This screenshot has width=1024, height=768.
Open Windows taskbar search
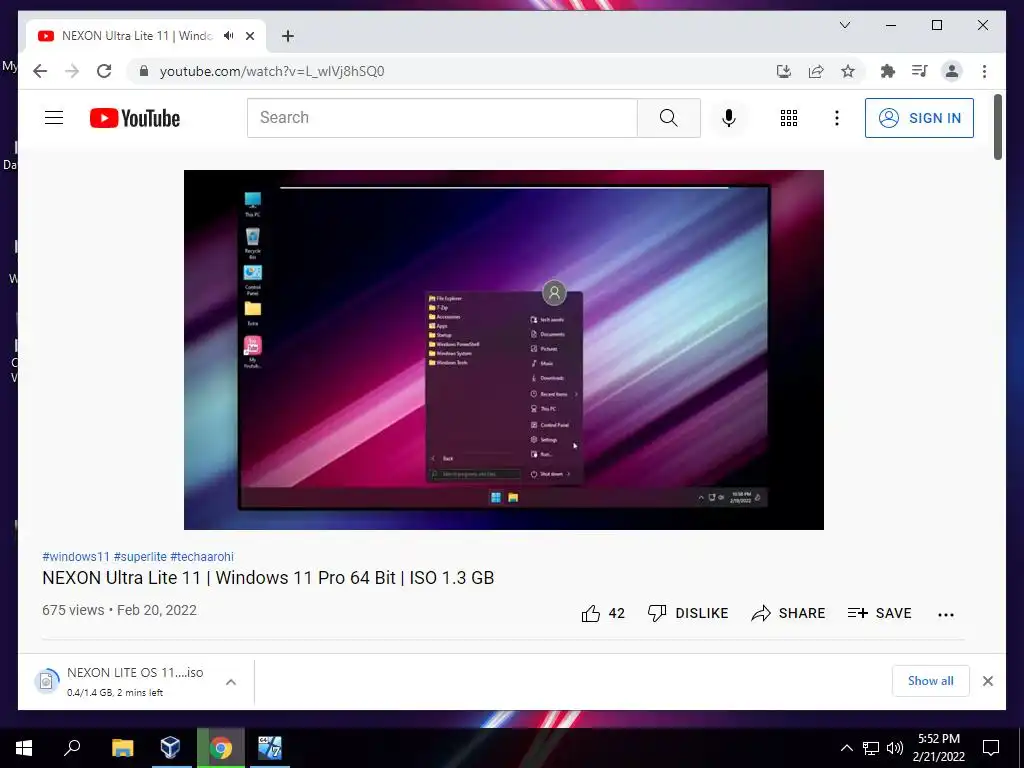coord(72,748)
